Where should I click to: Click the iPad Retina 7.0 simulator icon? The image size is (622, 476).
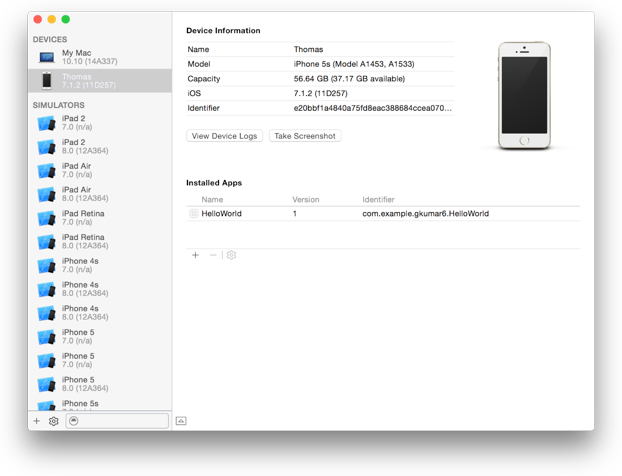click(46, 218)
